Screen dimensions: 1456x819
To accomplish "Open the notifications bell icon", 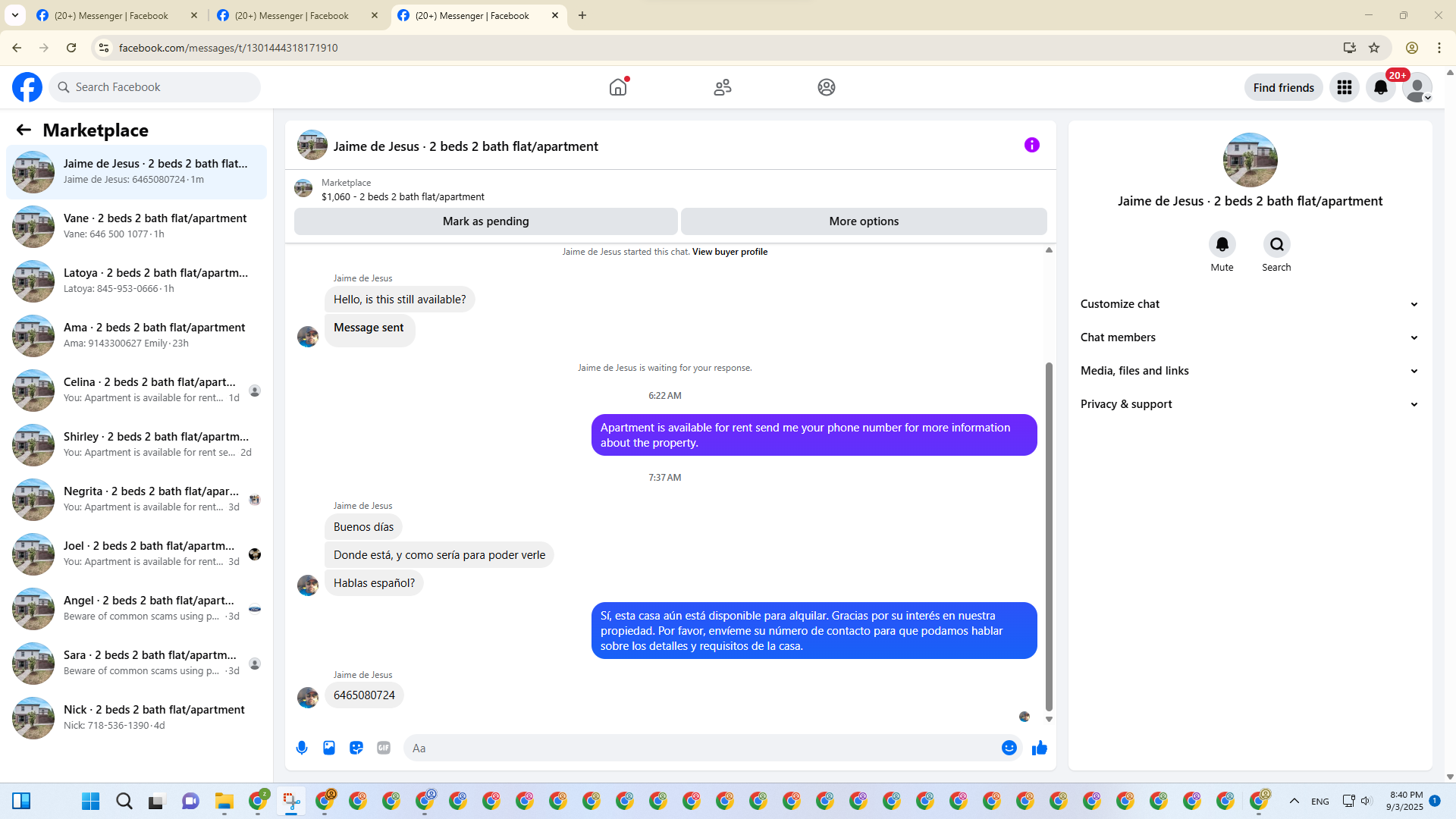I will [1381, 87].
